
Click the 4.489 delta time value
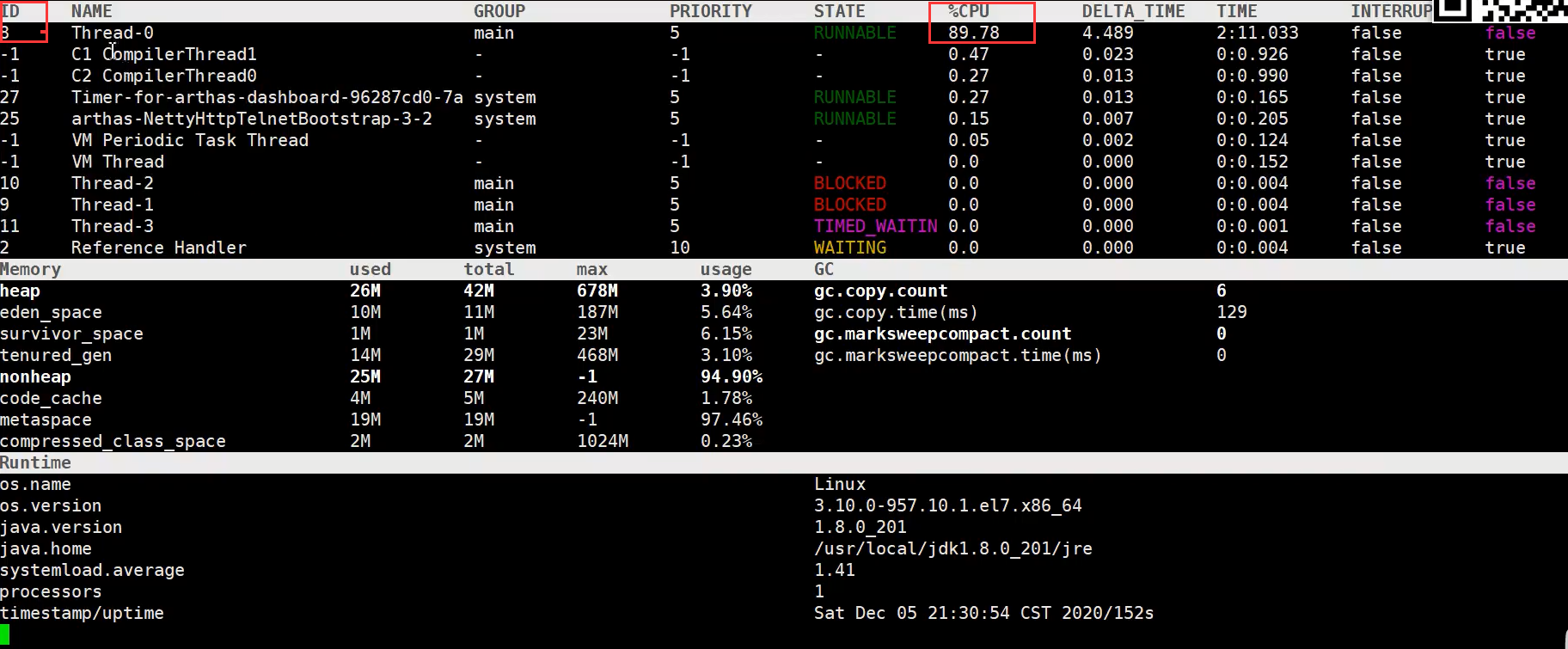tap(1107, 33)
